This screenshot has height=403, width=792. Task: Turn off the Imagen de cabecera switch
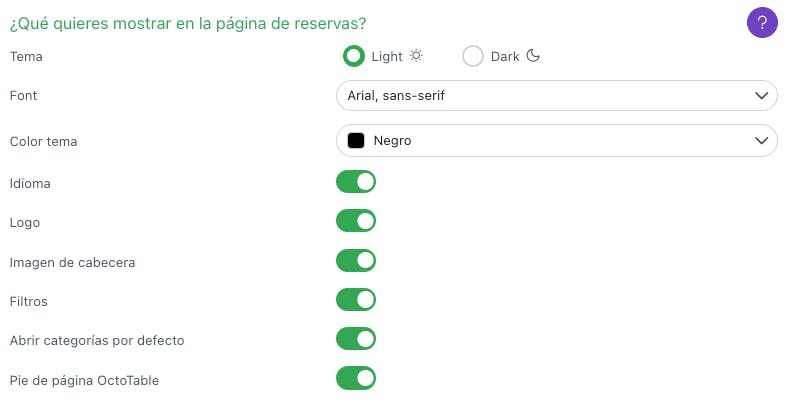click(x=356, y=261)
